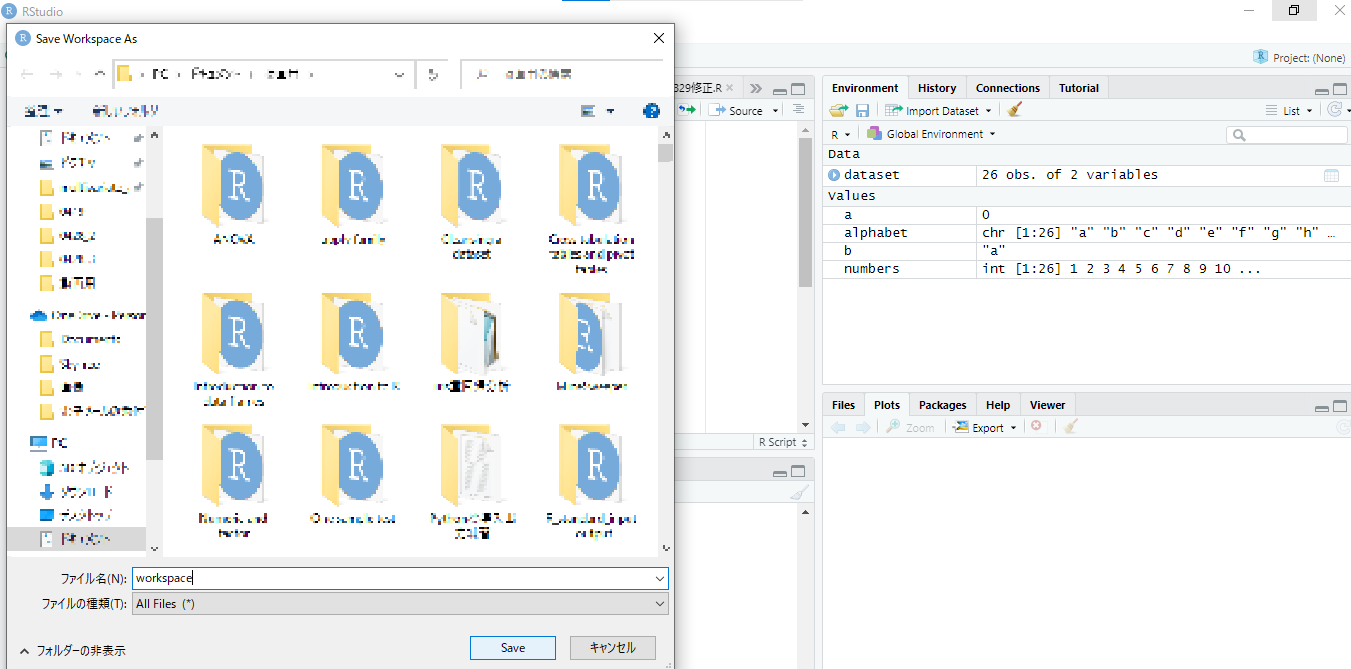Open the Import Dataset dropdown
The height and width of the screenshot is (669, 1351).
pyautogui.click(x=938, y=110)
